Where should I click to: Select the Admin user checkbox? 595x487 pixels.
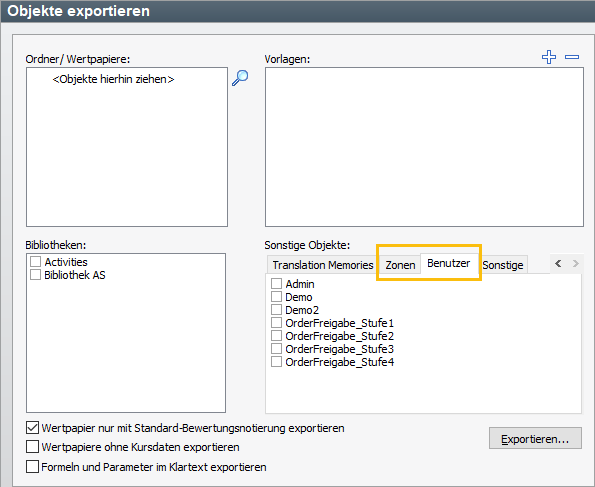point(276,284)
